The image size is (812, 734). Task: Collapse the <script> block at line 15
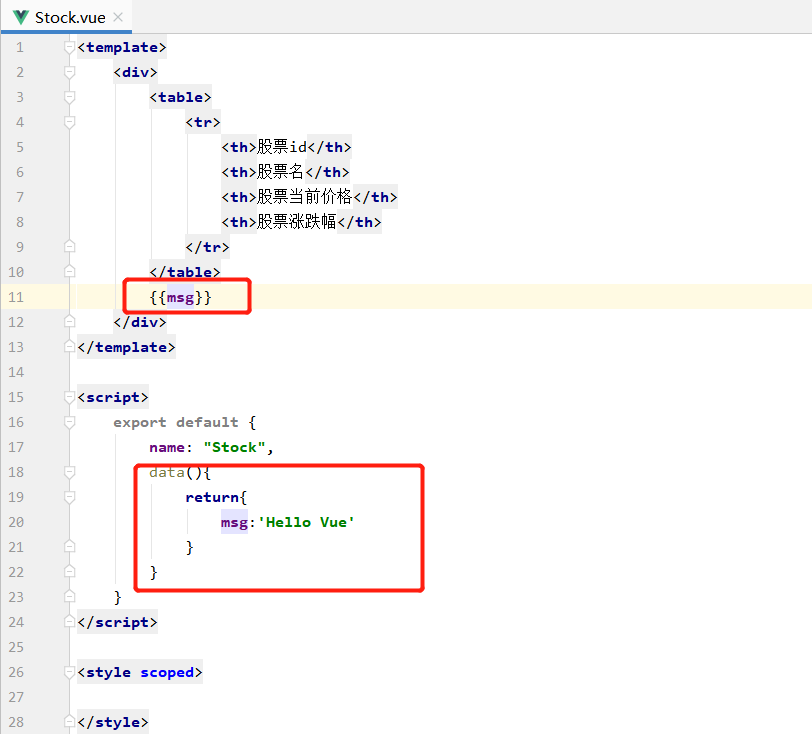pos(69,397)
